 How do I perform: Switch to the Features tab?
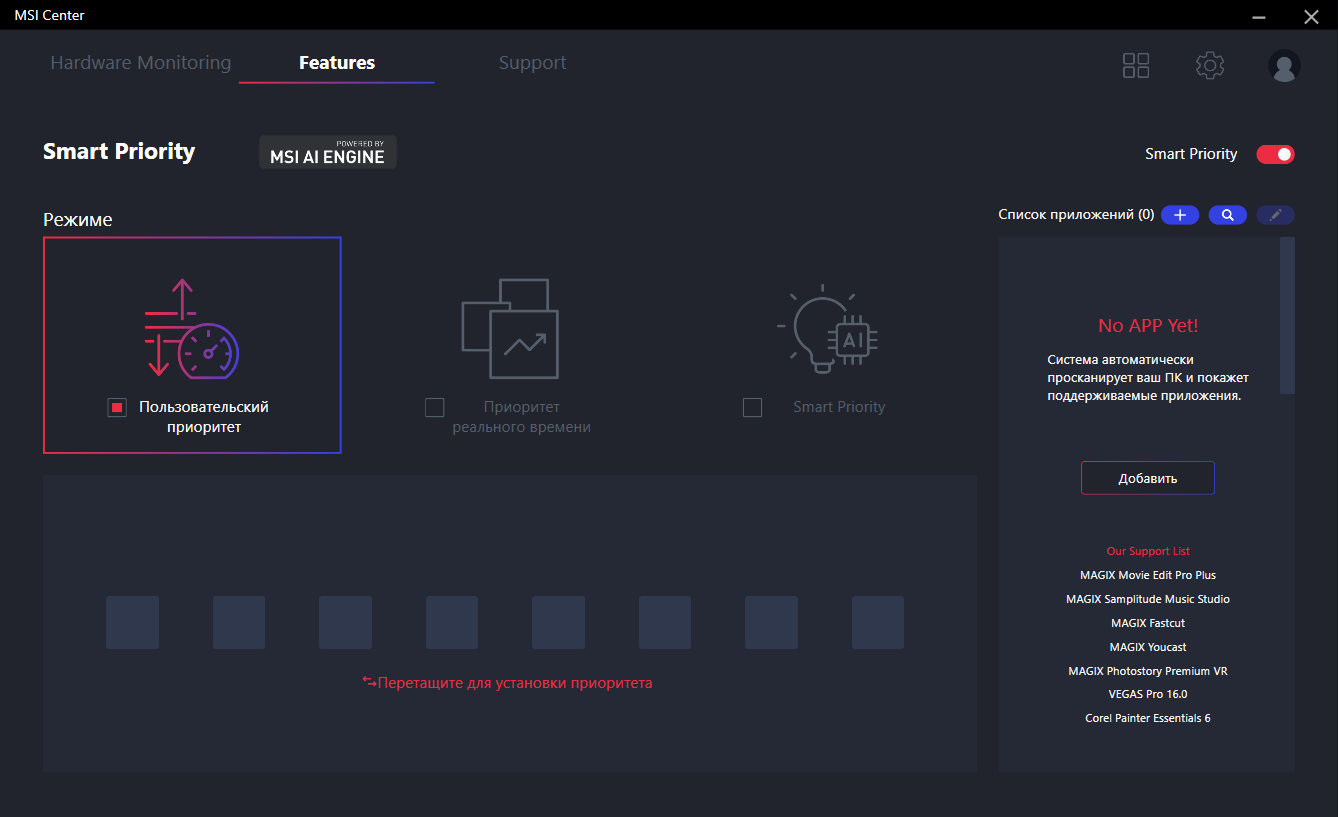click(x=337, y=62)
